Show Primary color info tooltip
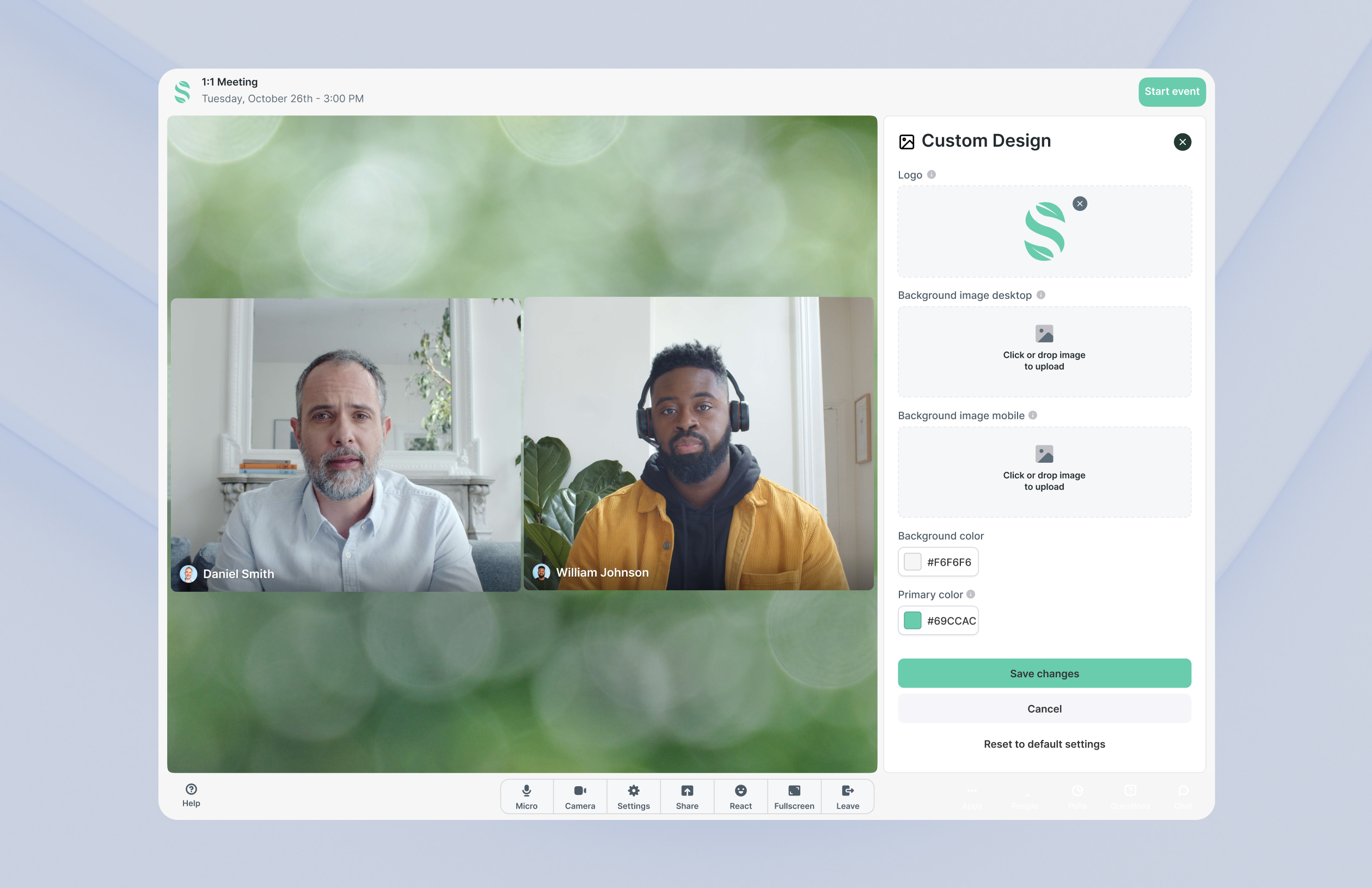 971,595
